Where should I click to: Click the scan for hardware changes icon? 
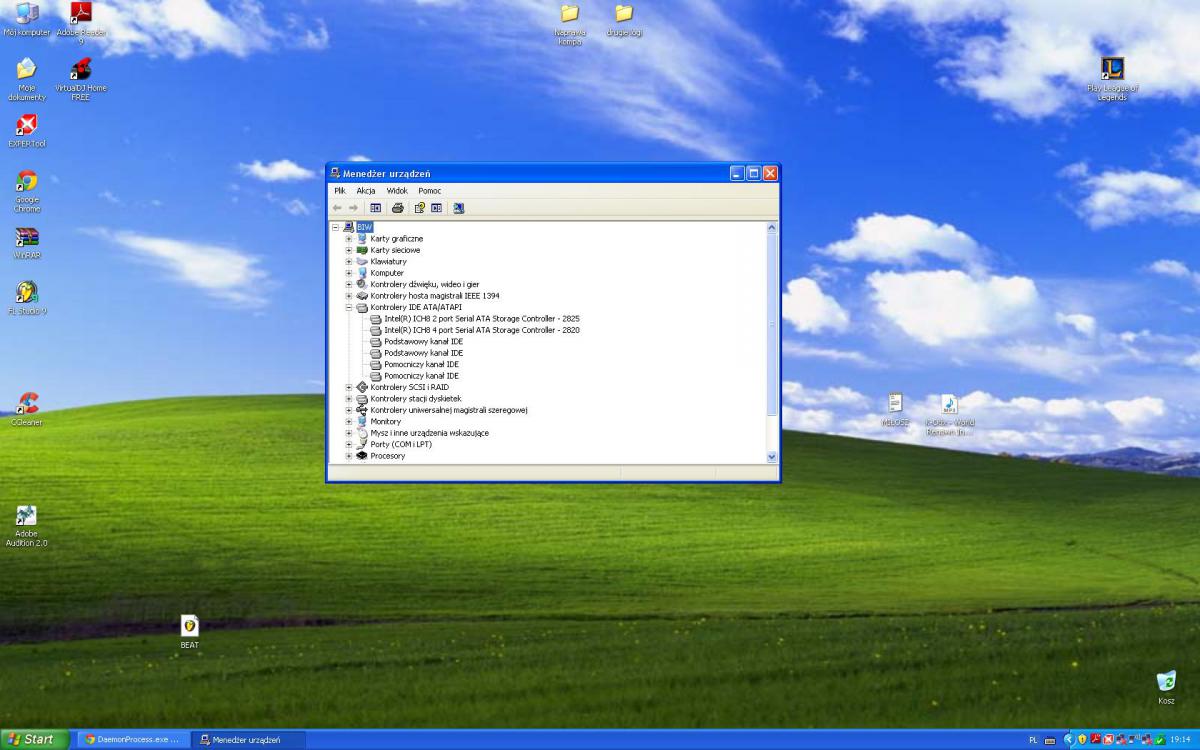[458, 208]
